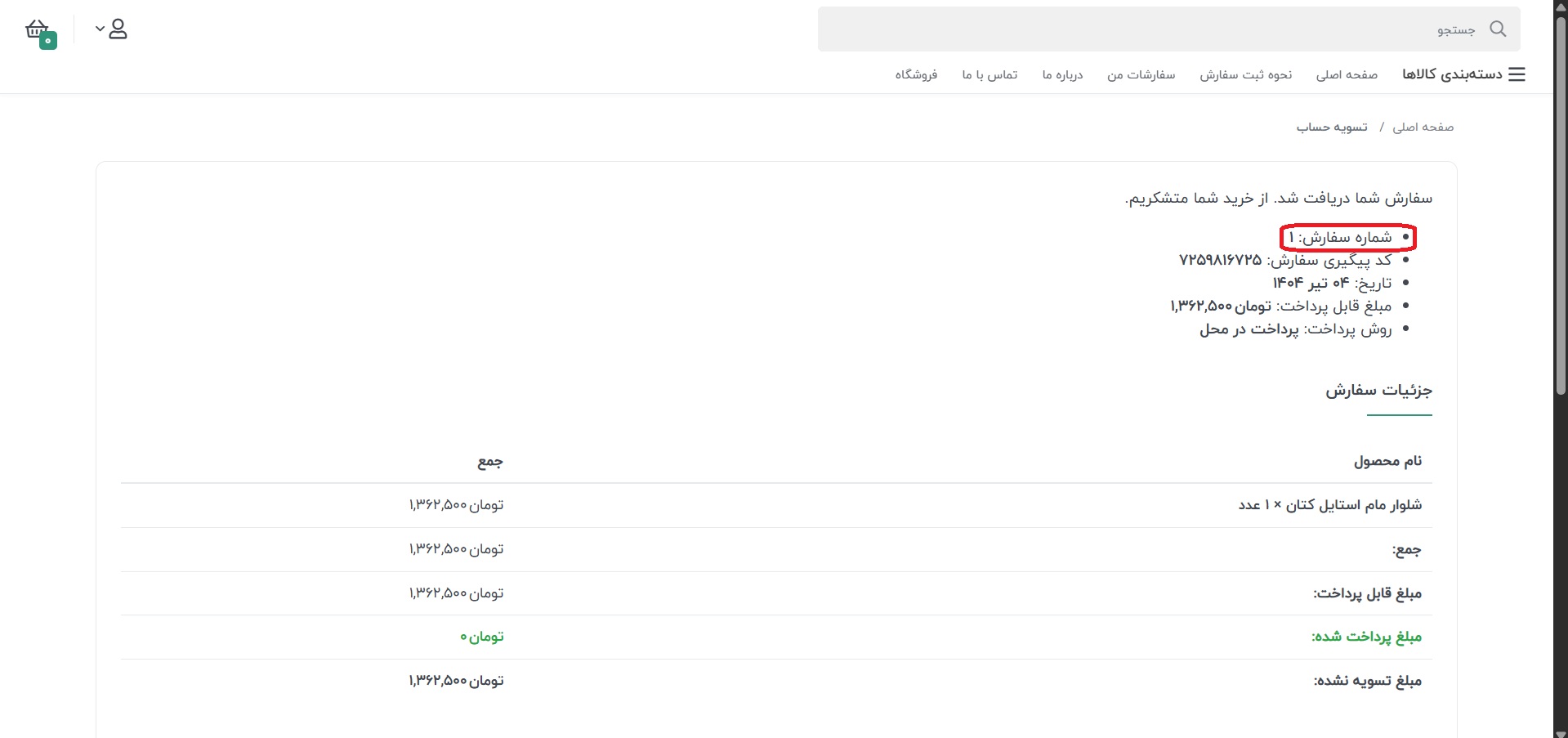Open the shopping cart basket icon
This screenshot has width=1568, height=738.
pos(40,33)
